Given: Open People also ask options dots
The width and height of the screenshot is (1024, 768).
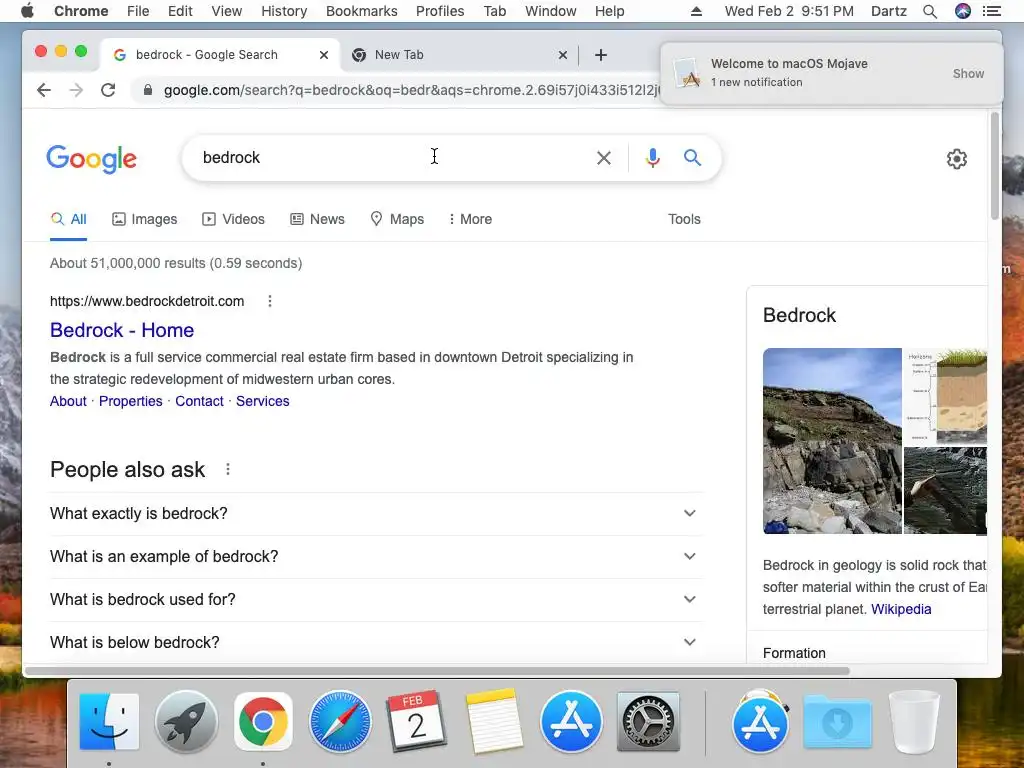Looking at the screenshot, I should pos(228,469).
